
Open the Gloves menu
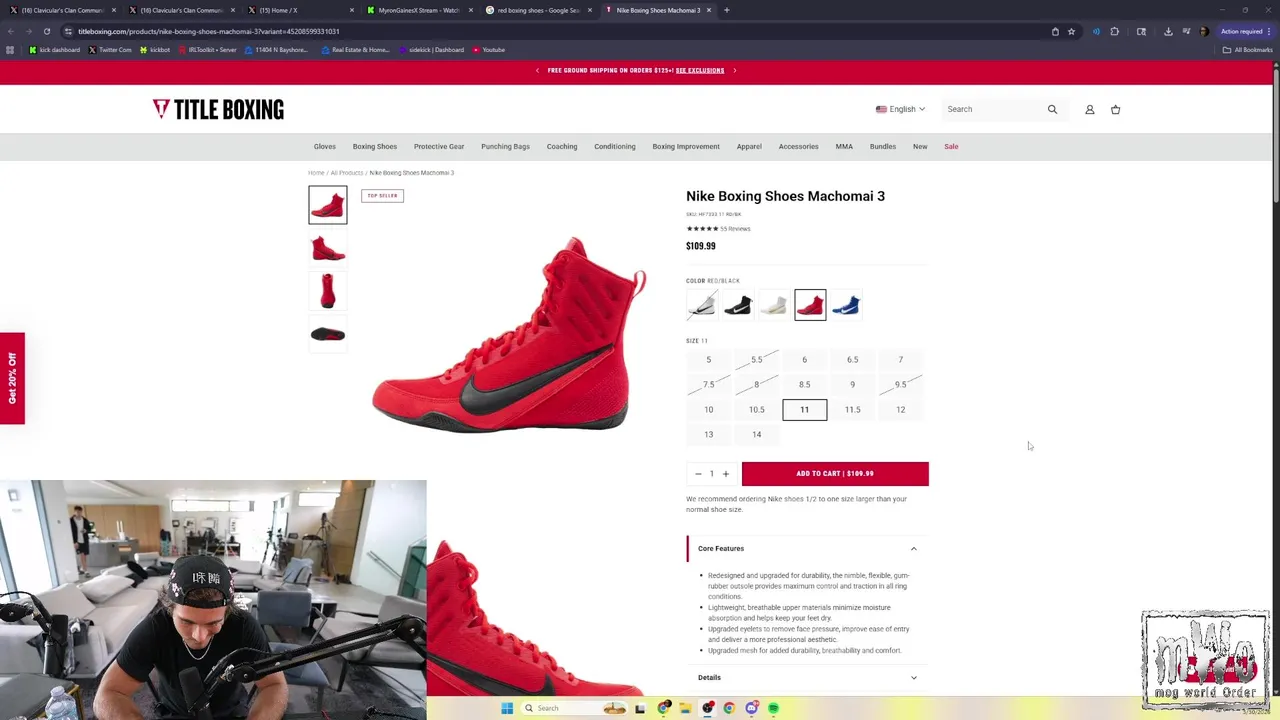pos(324,147)
